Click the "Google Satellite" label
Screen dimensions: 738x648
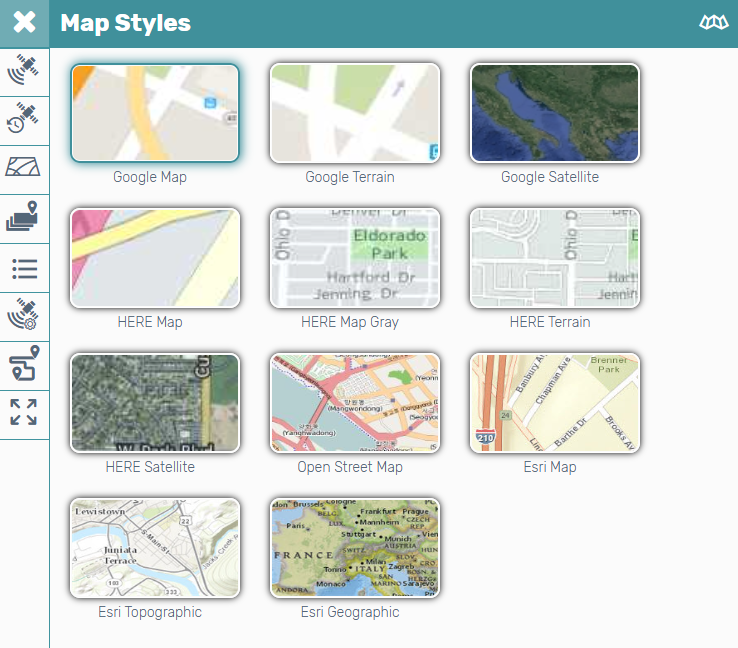point(550,177)
